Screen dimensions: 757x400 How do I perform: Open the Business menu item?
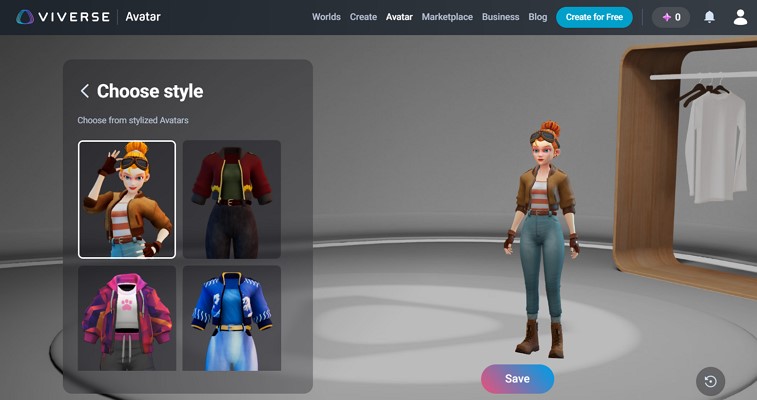pyautogui.click(x=501, y=17)
